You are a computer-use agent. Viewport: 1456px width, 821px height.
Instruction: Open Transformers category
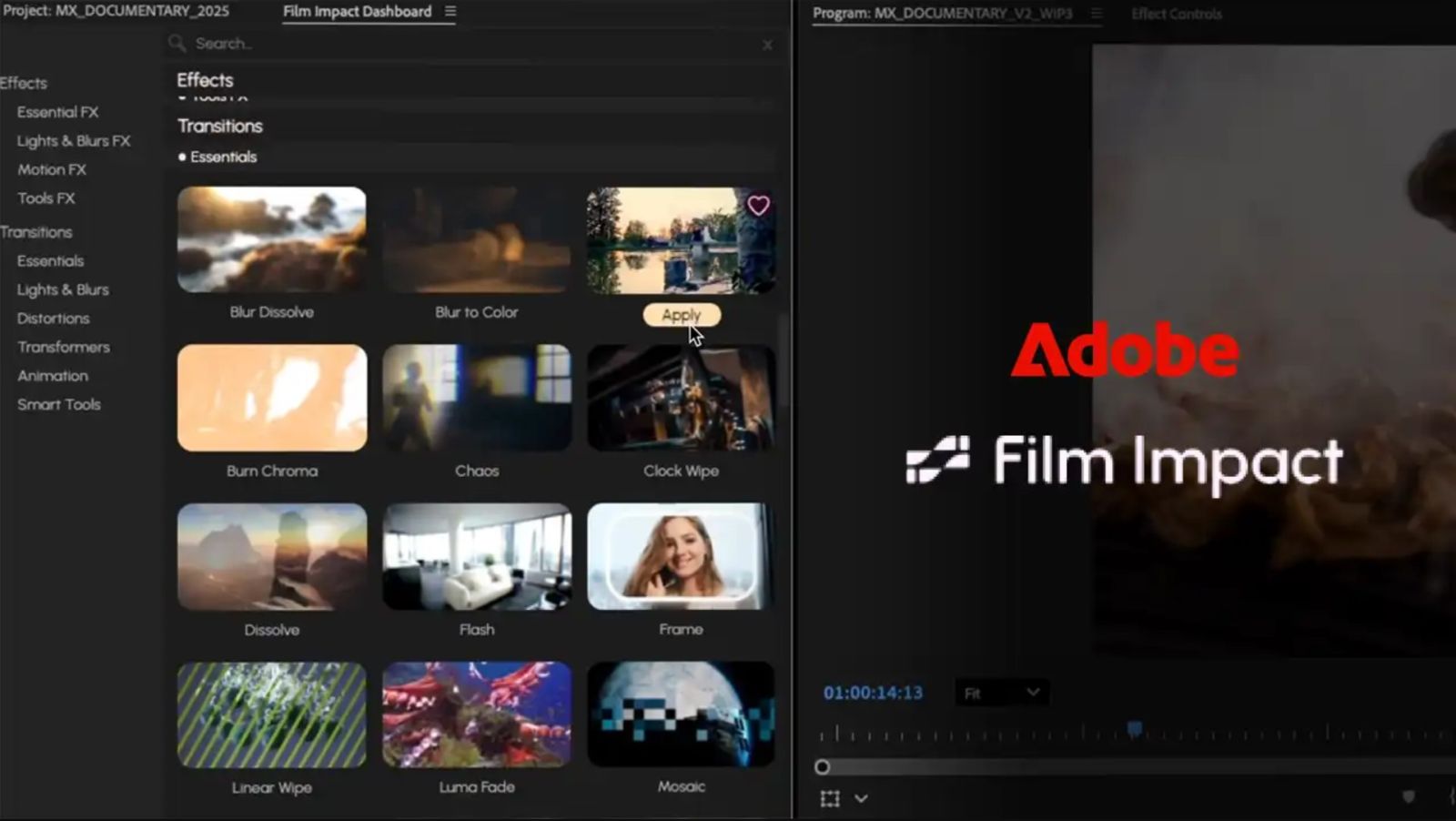click(x=63, y=347)
